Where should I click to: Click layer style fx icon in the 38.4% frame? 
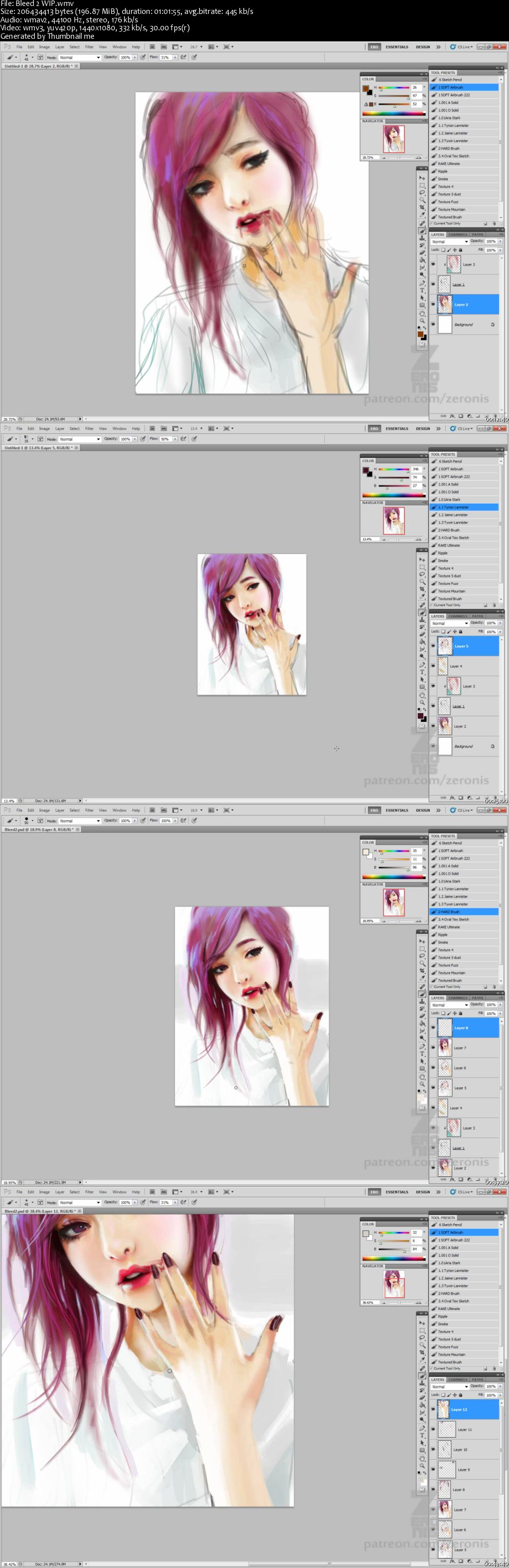[x=452, y=1561]
